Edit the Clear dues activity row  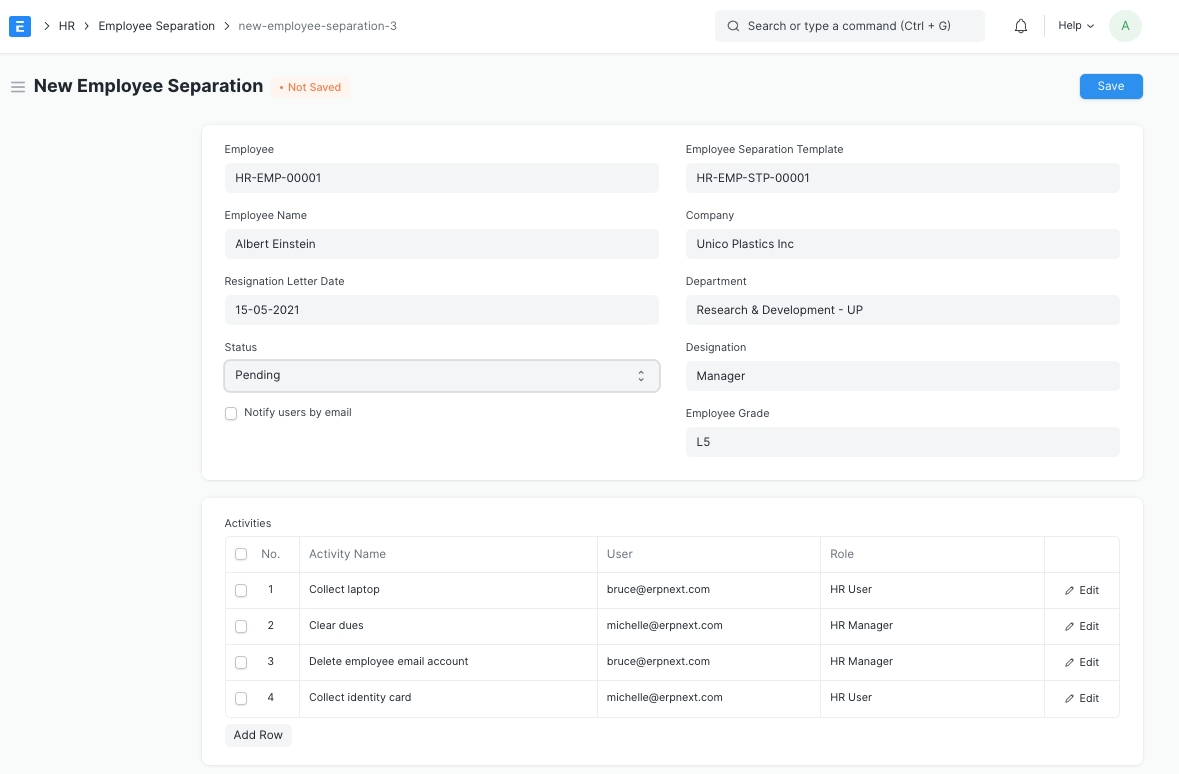[x=1082, y=626]
